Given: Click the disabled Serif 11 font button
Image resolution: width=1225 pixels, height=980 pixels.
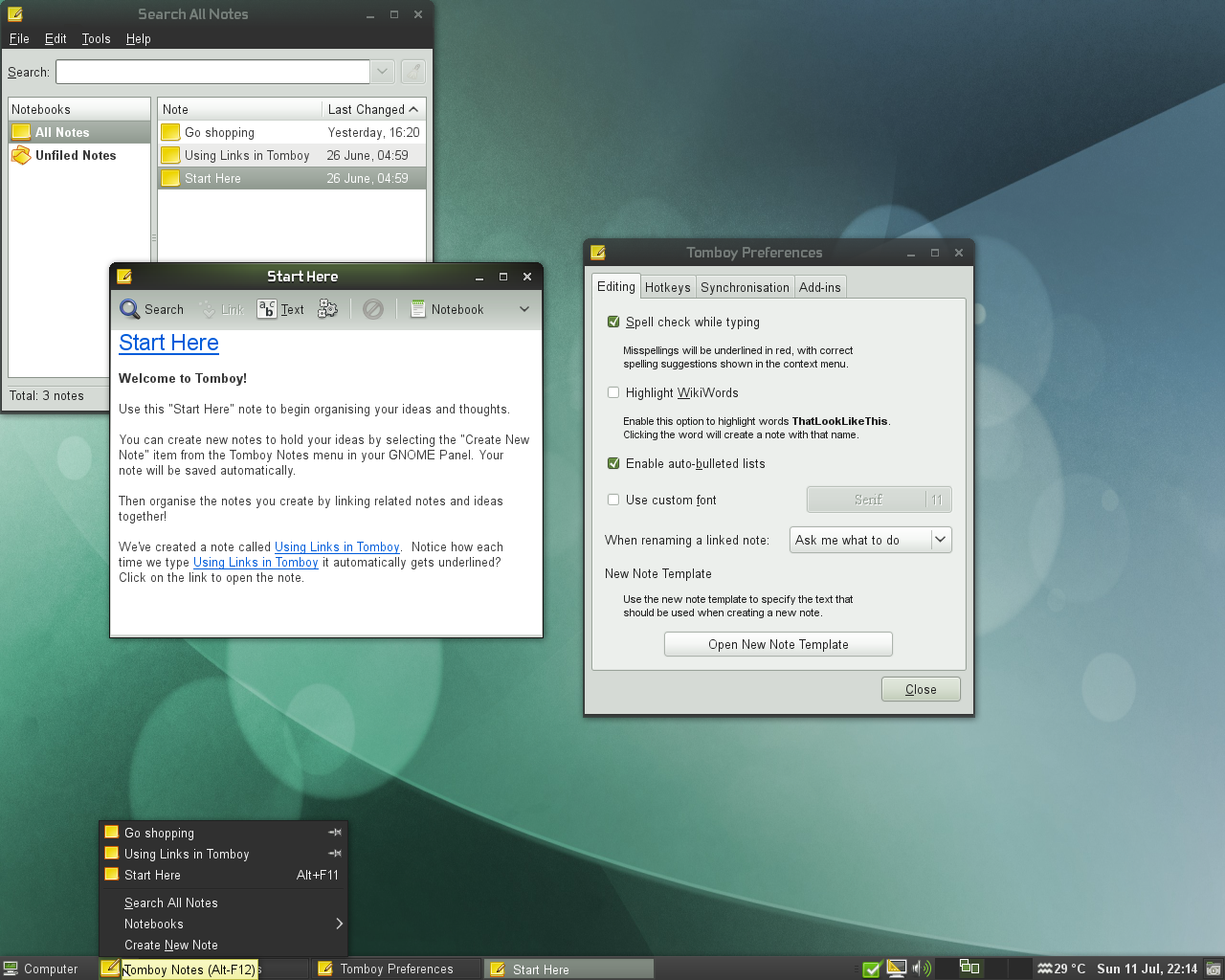Looking at the screenshot, I should (880, 500).
